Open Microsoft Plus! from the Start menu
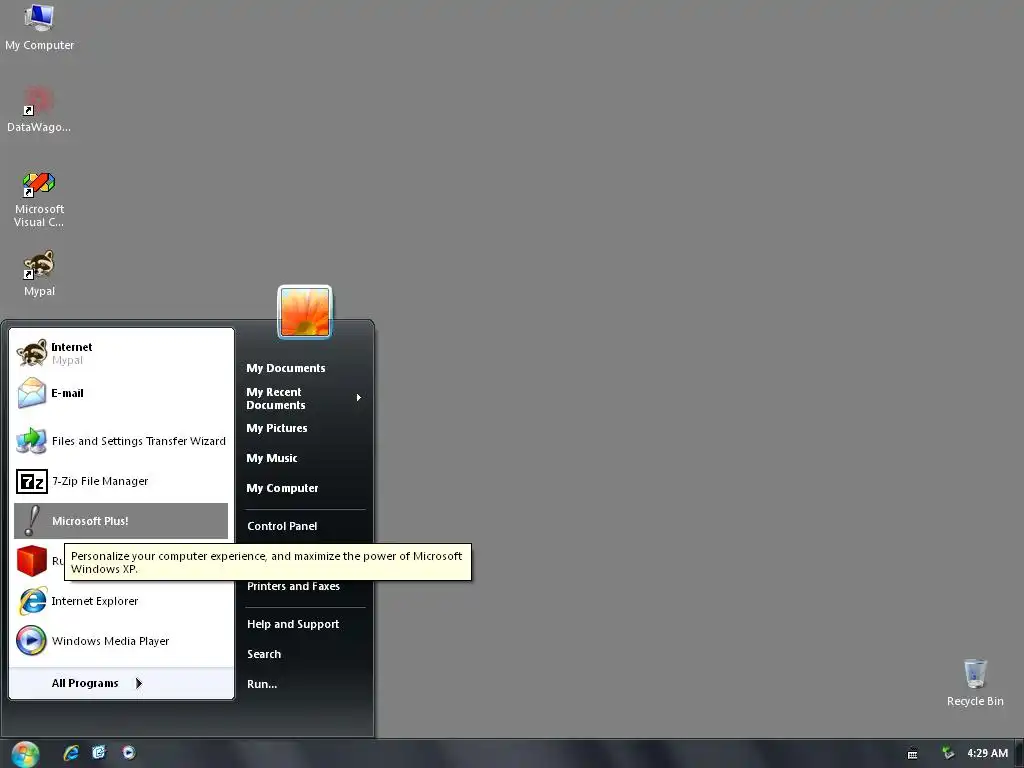The height and width of the screenshot is (768, 1024). pos(121,521)
